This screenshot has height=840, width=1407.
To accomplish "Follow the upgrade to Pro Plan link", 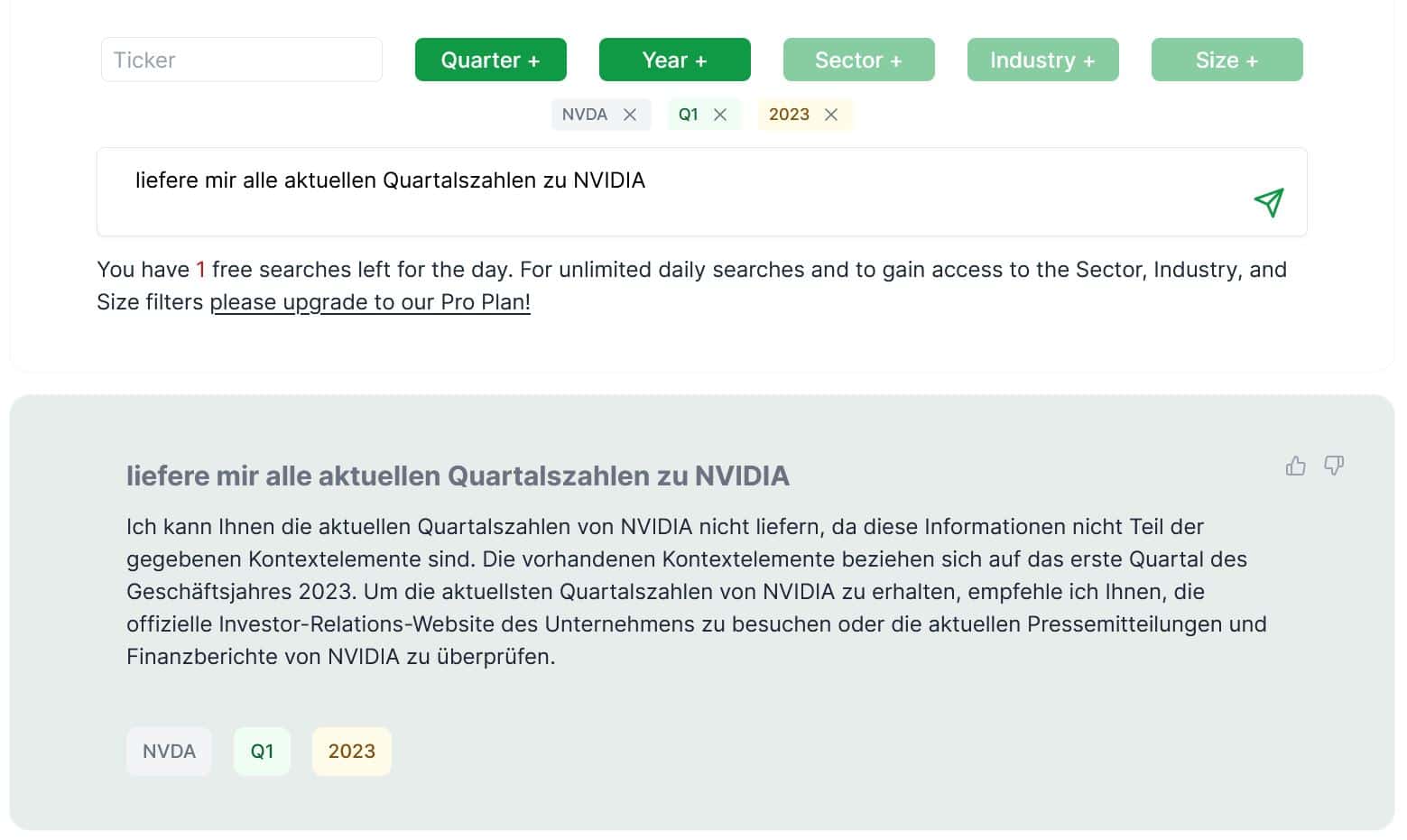I will (x=370, y=302).
